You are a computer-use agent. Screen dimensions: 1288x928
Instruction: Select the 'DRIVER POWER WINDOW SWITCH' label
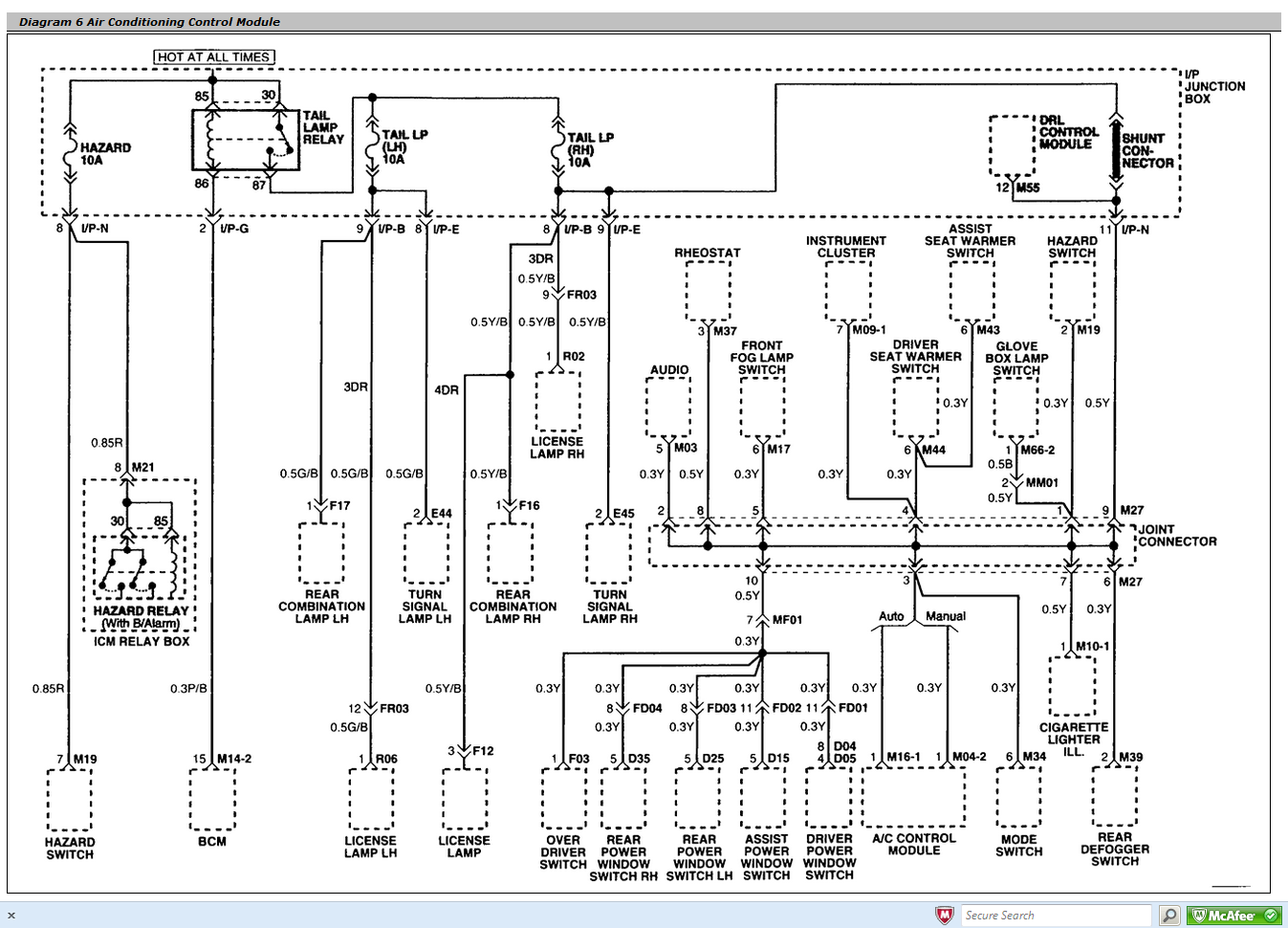click(x=829, y=857)
